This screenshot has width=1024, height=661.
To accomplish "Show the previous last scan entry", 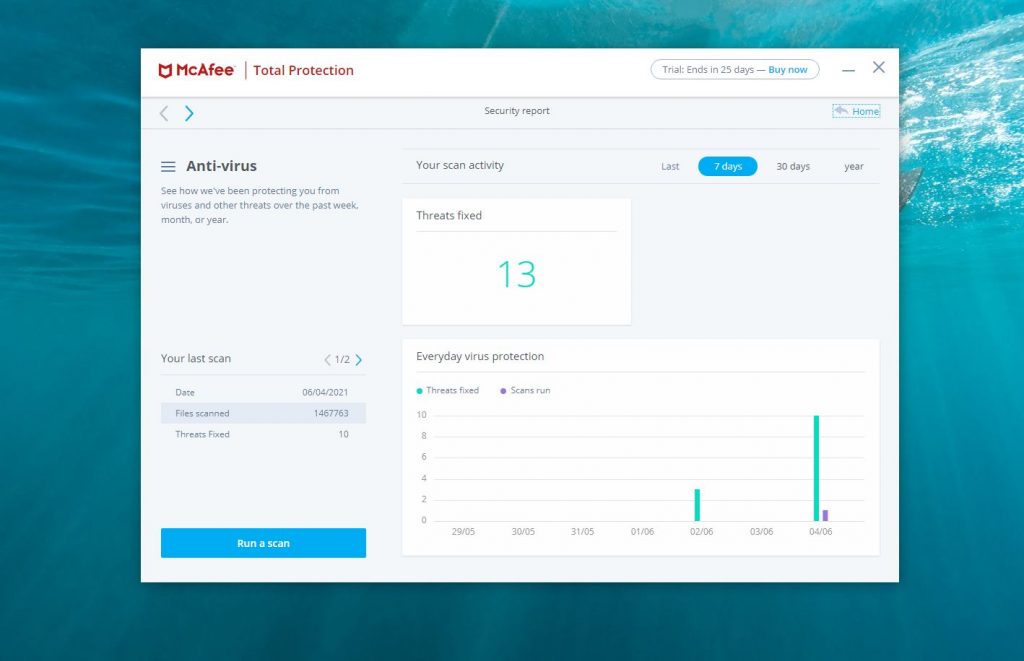I will [327, 360].
